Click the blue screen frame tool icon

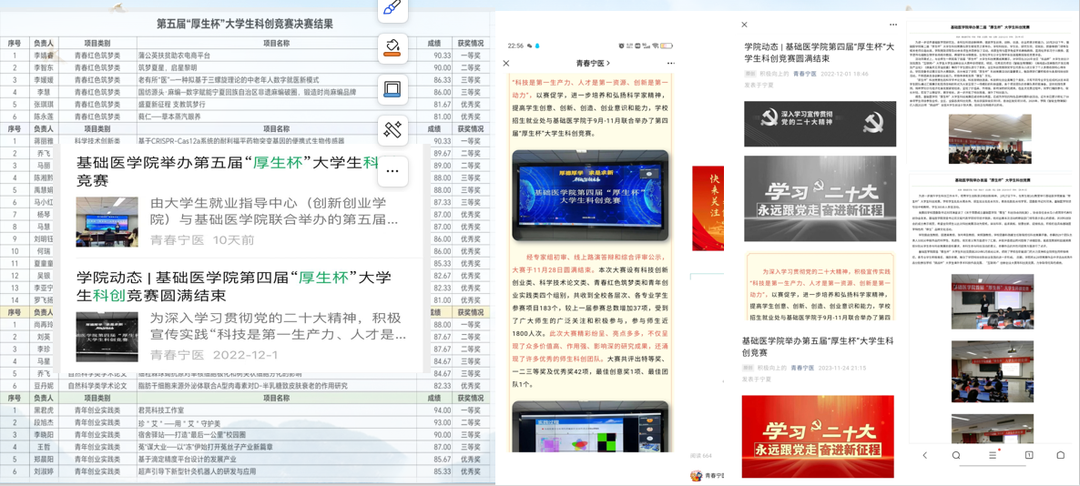point(393,88)
